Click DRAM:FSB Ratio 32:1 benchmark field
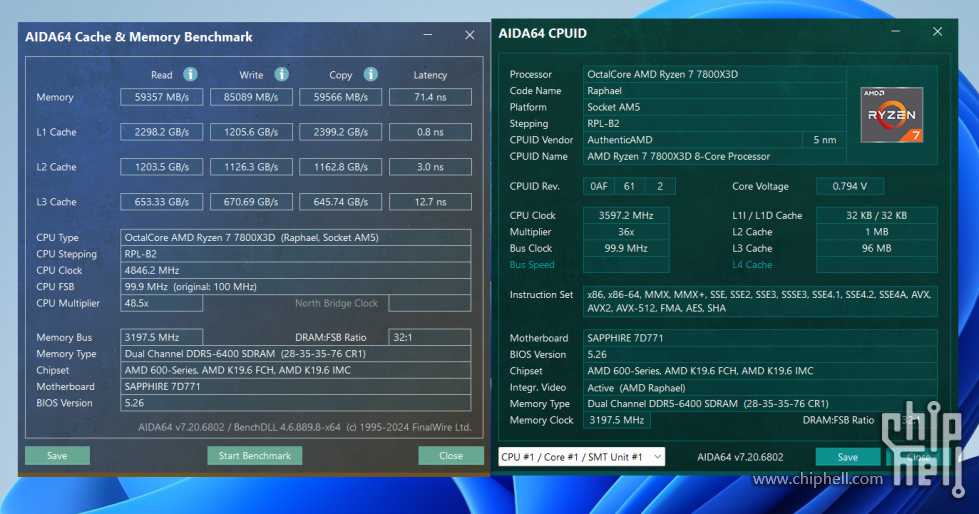This screenshot has height=514, width=979. [430, 337]
